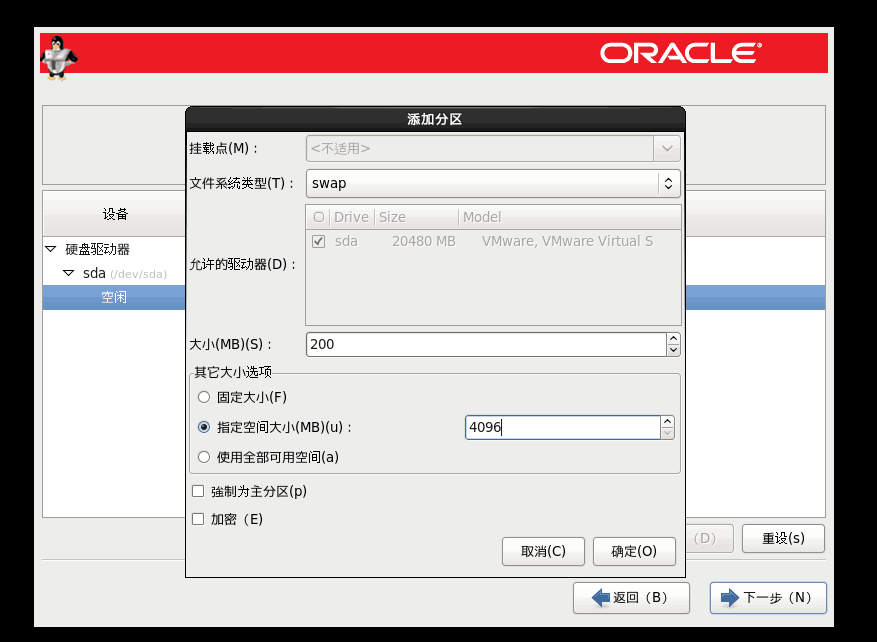This screenshot has height=642, width=877.
Task: Enable the 強制为主分区 checkbox
Action: tap(198, 492)
